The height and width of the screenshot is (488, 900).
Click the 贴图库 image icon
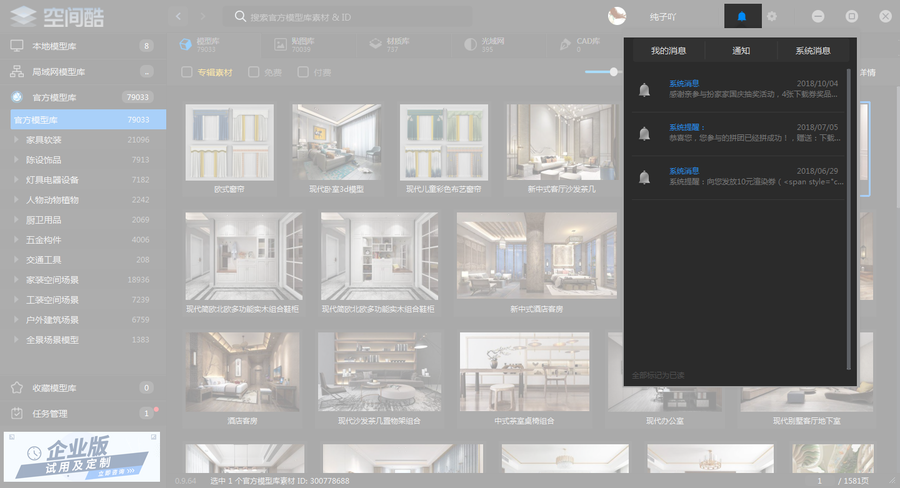pos(280,45)
